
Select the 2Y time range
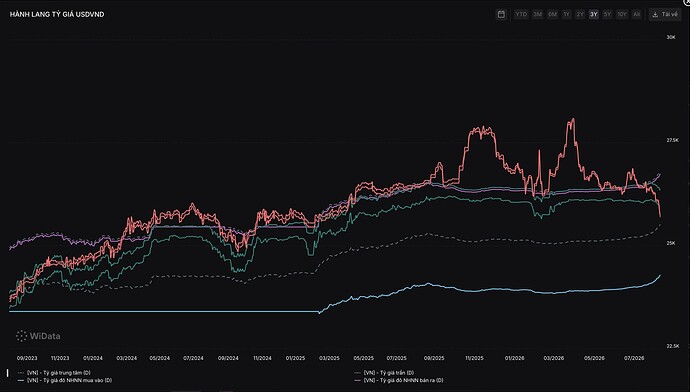point(580,15)
